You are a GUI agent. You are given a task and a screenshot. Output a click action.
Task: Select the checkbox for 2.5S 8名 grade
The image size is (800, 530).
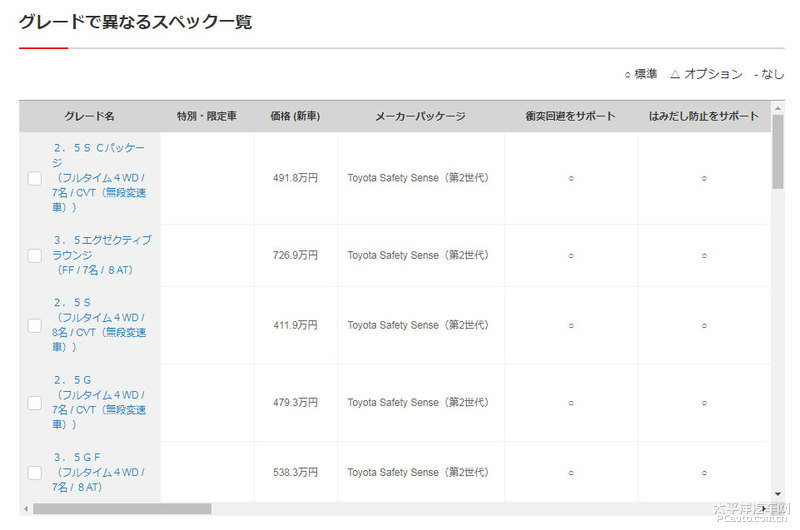pyautogui.click(x=34, y=325)
